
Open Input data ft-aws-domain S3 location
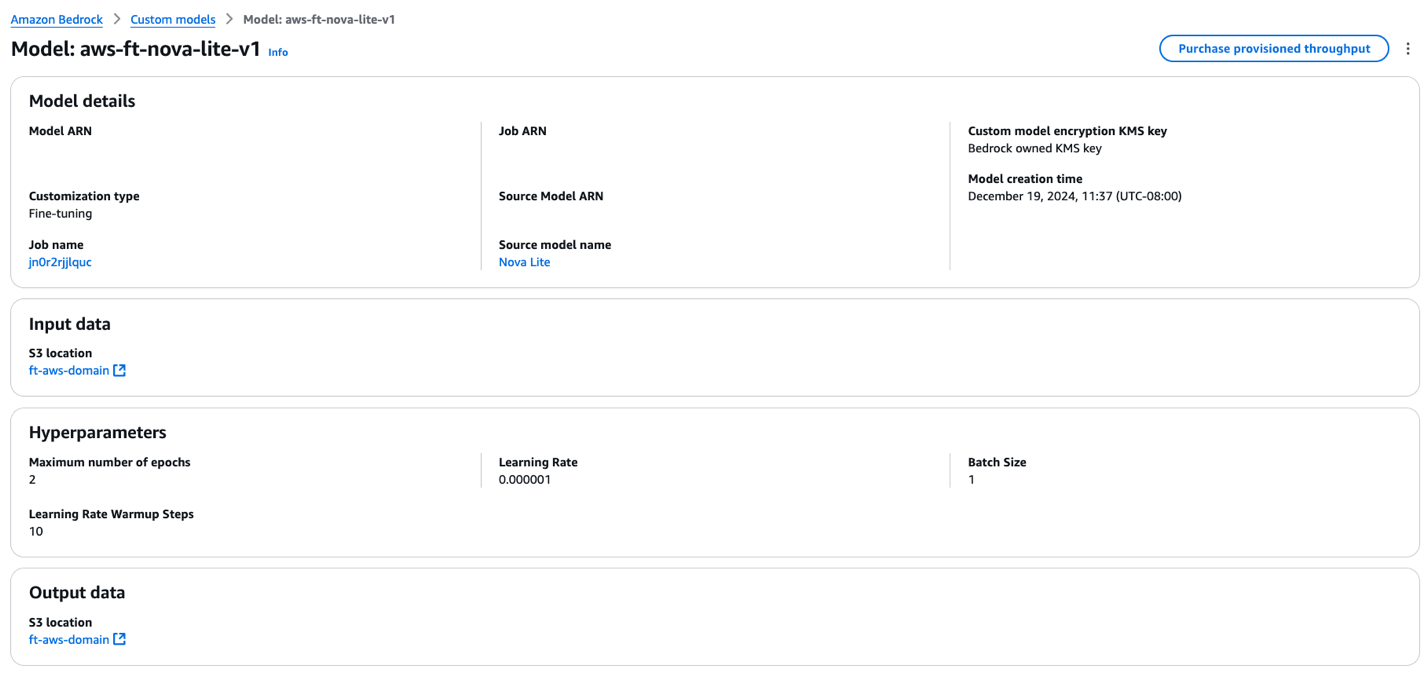[x=68, y=370]
